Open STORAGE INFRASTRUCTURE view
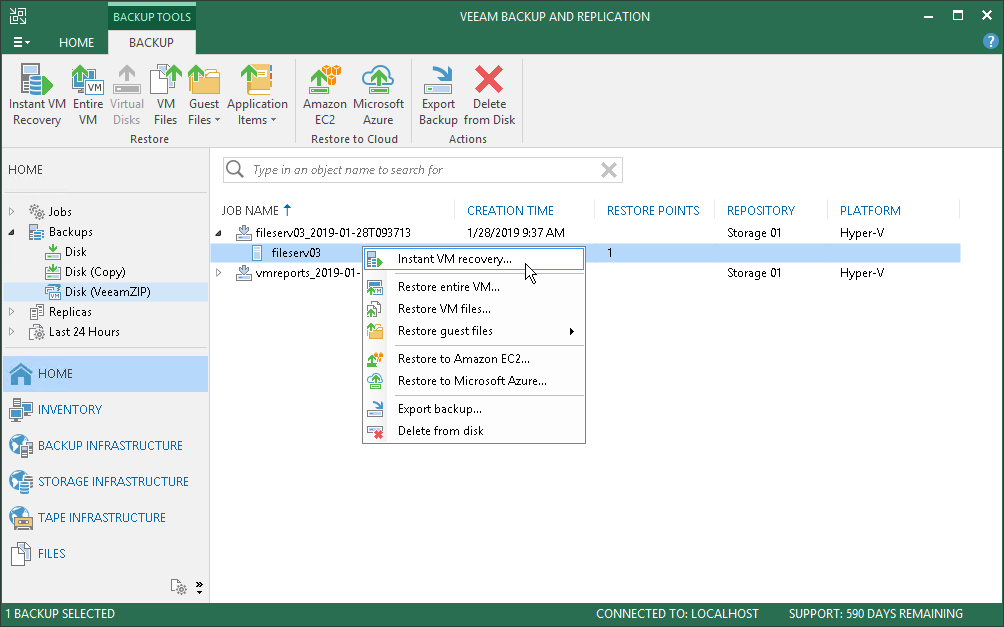 (x=106, y=481)
